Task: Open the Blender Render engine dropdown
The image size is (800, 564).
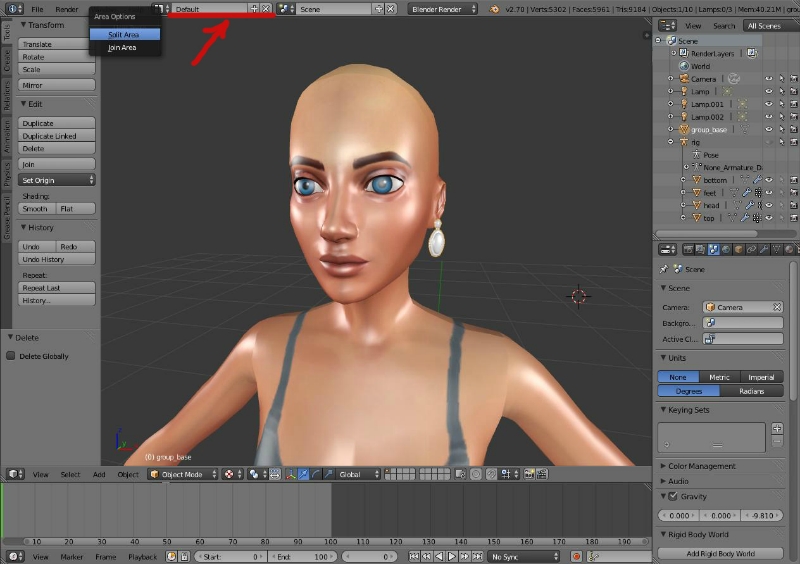Action: 442,9
